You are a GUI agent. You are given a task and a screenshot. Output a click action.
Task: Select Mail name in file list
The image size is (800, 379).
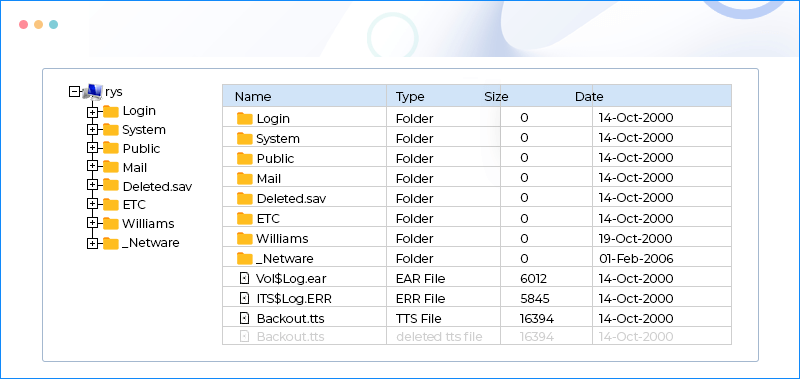tap(269, 179)
